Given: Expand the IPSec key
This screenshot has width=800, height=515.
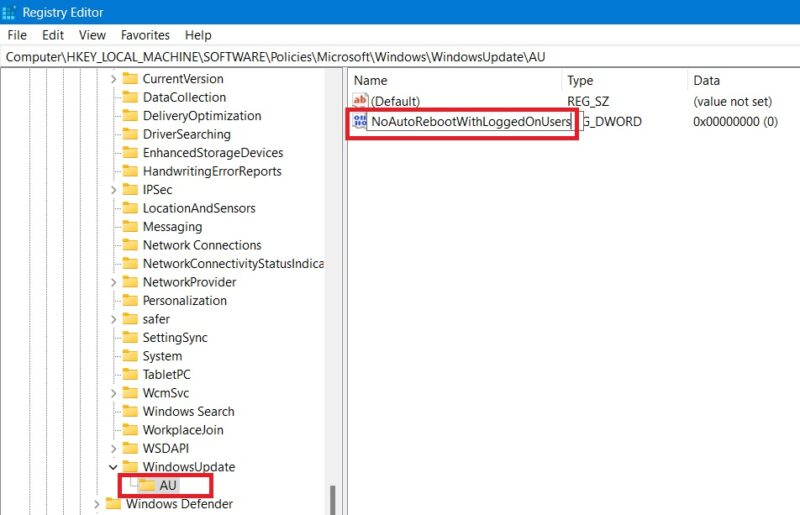Looking at the screenshot, I should point(113,190).
